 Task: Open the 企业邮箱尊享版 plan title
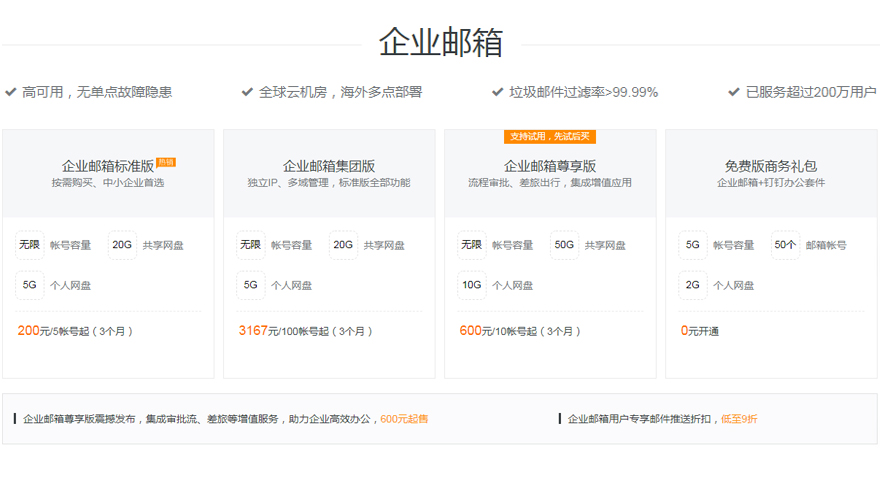click(x=550, y=166)
